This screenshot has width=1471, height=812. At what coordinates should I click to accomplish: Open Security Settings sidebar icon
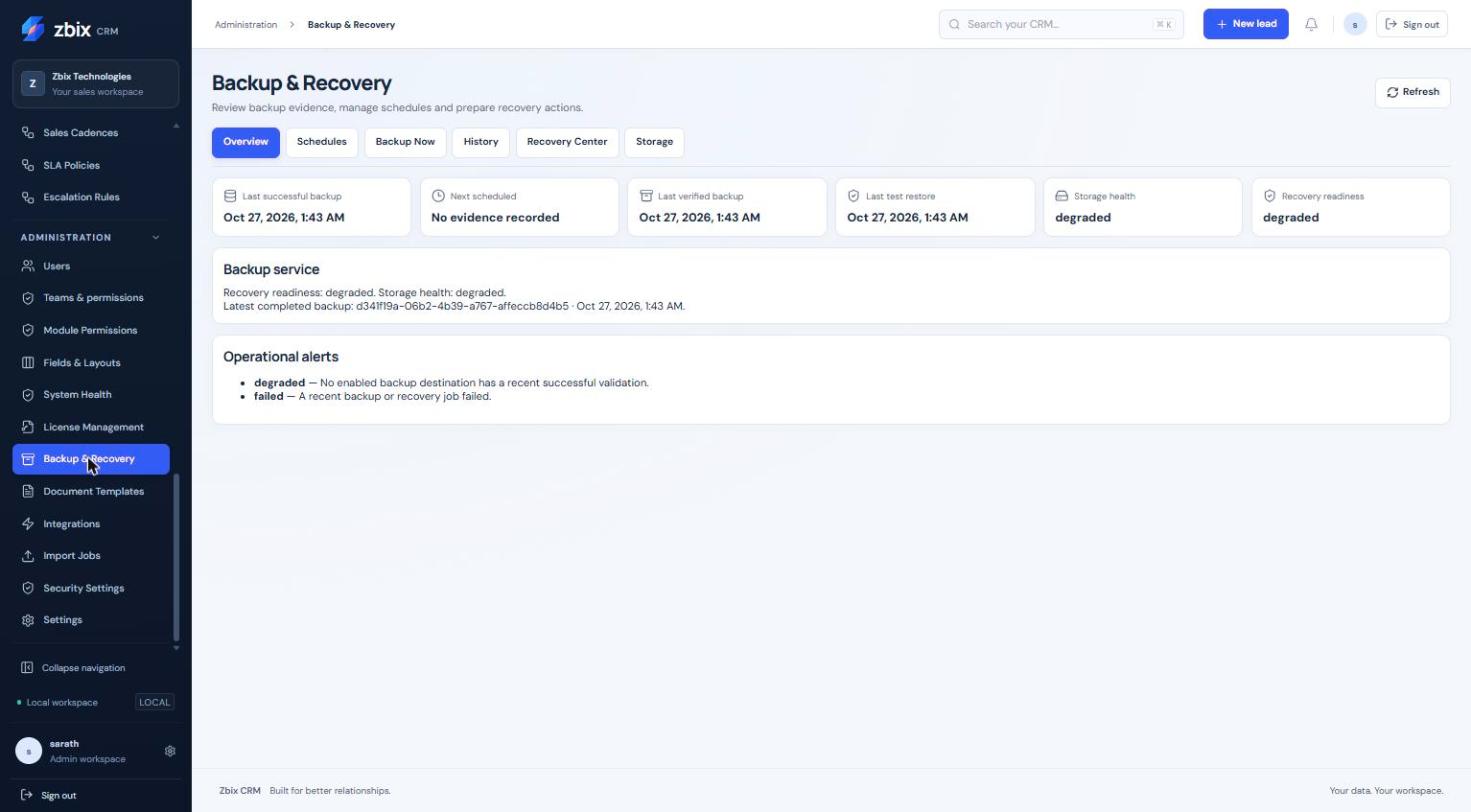click(x=28, y=588)
